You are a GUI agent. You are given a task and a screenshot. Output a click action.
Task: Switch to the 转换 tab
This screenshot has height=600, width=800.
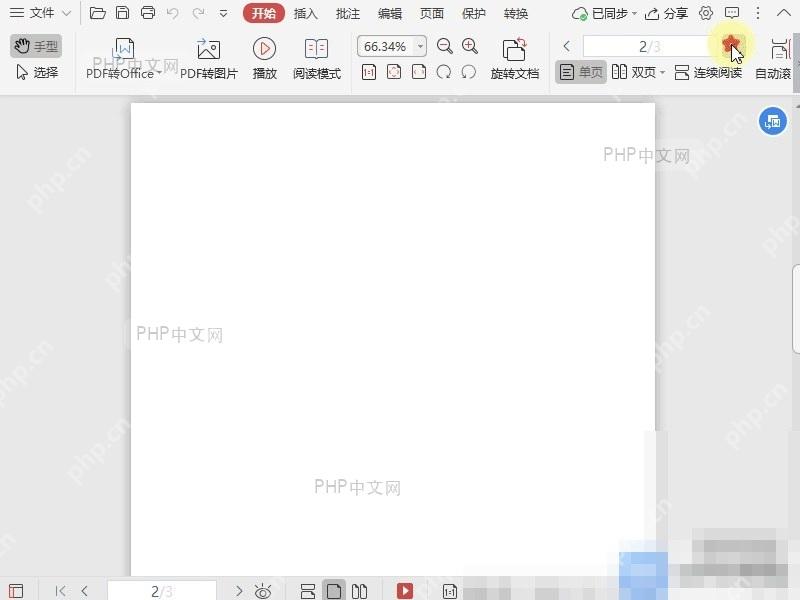click(515, 14)
